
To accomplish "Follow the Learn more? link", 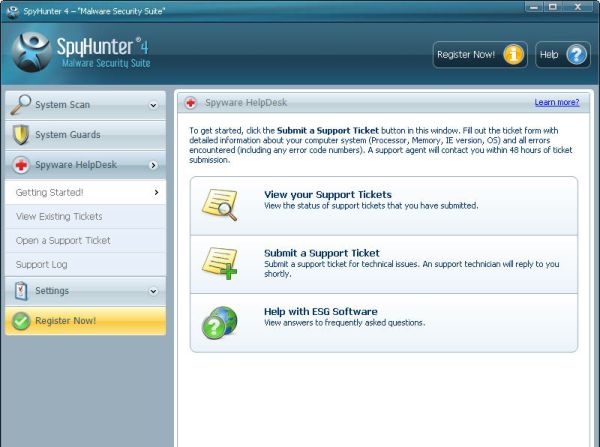I will [x=557, y=103].
